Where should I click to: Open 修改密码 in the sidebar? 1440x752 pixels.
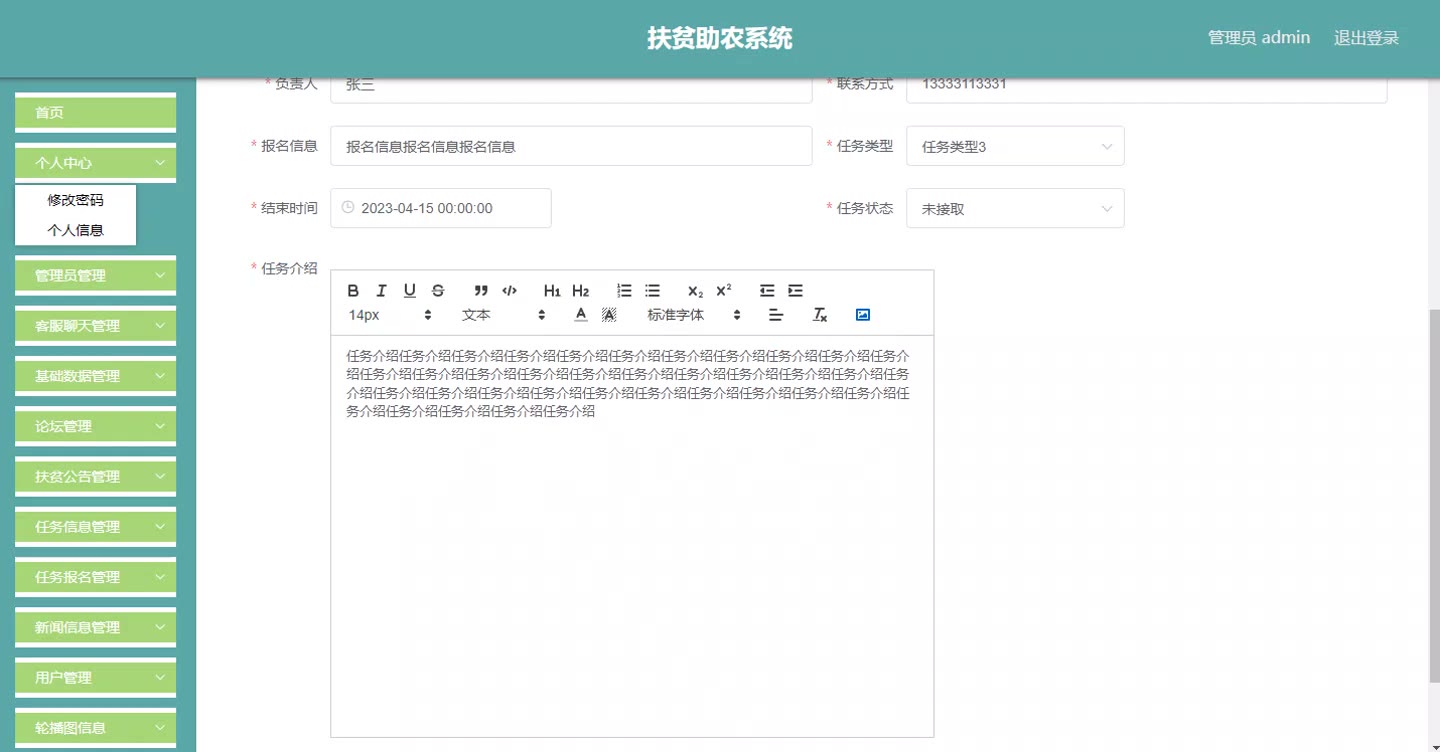(x=75, y=200)
